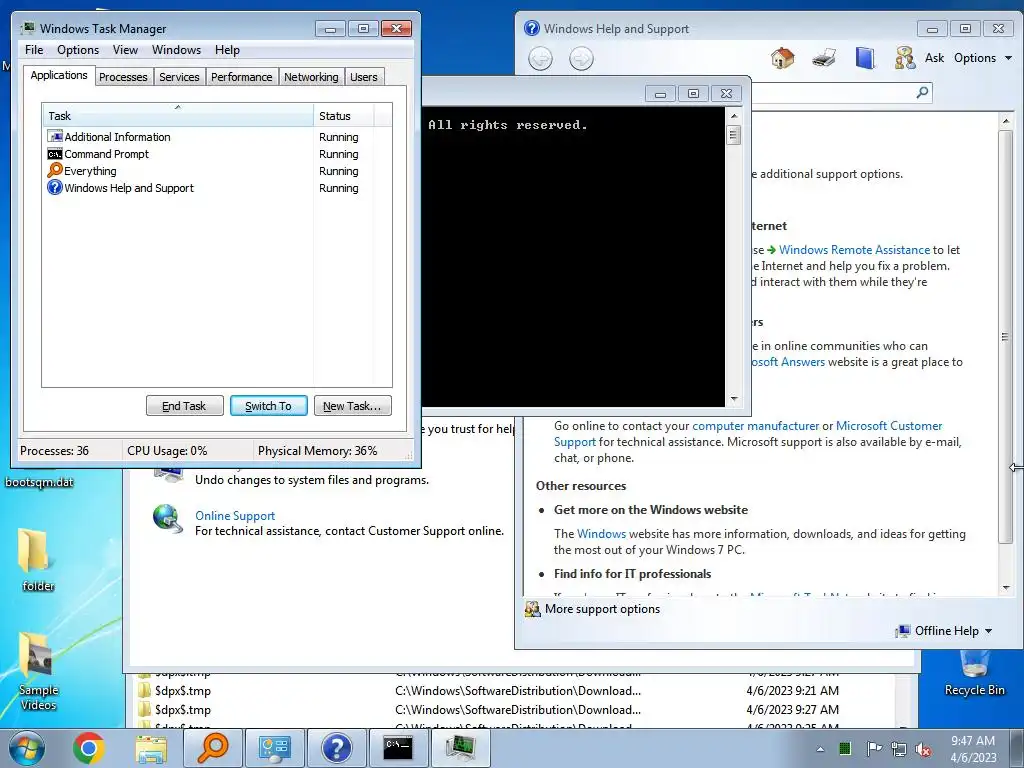The image size is (1024, 768).
Task: Open the folder desktop icon
Action: click(x=36, y=559)
